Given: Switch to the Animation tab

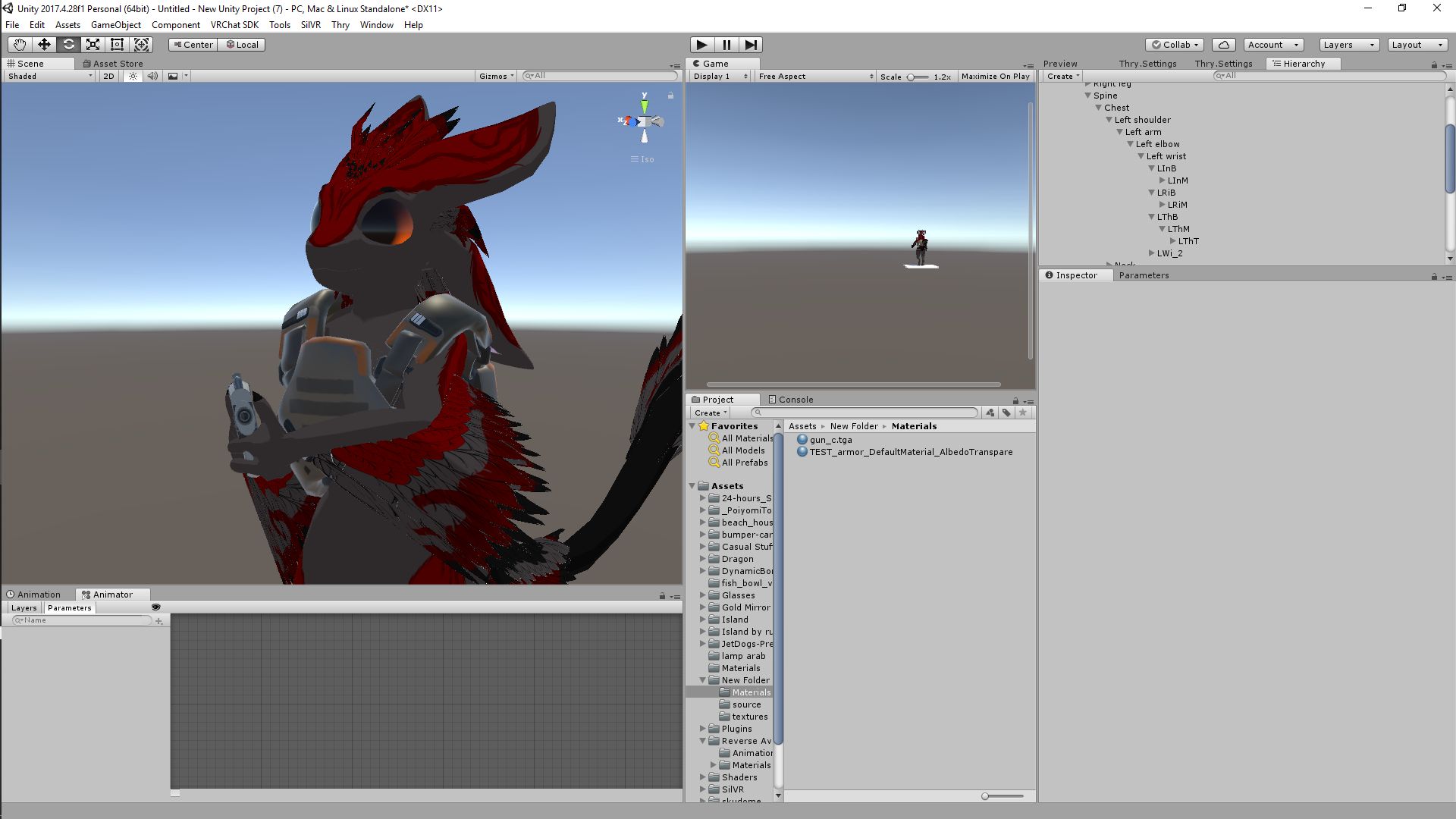Looking at the screenshot, I should (33, 595).
